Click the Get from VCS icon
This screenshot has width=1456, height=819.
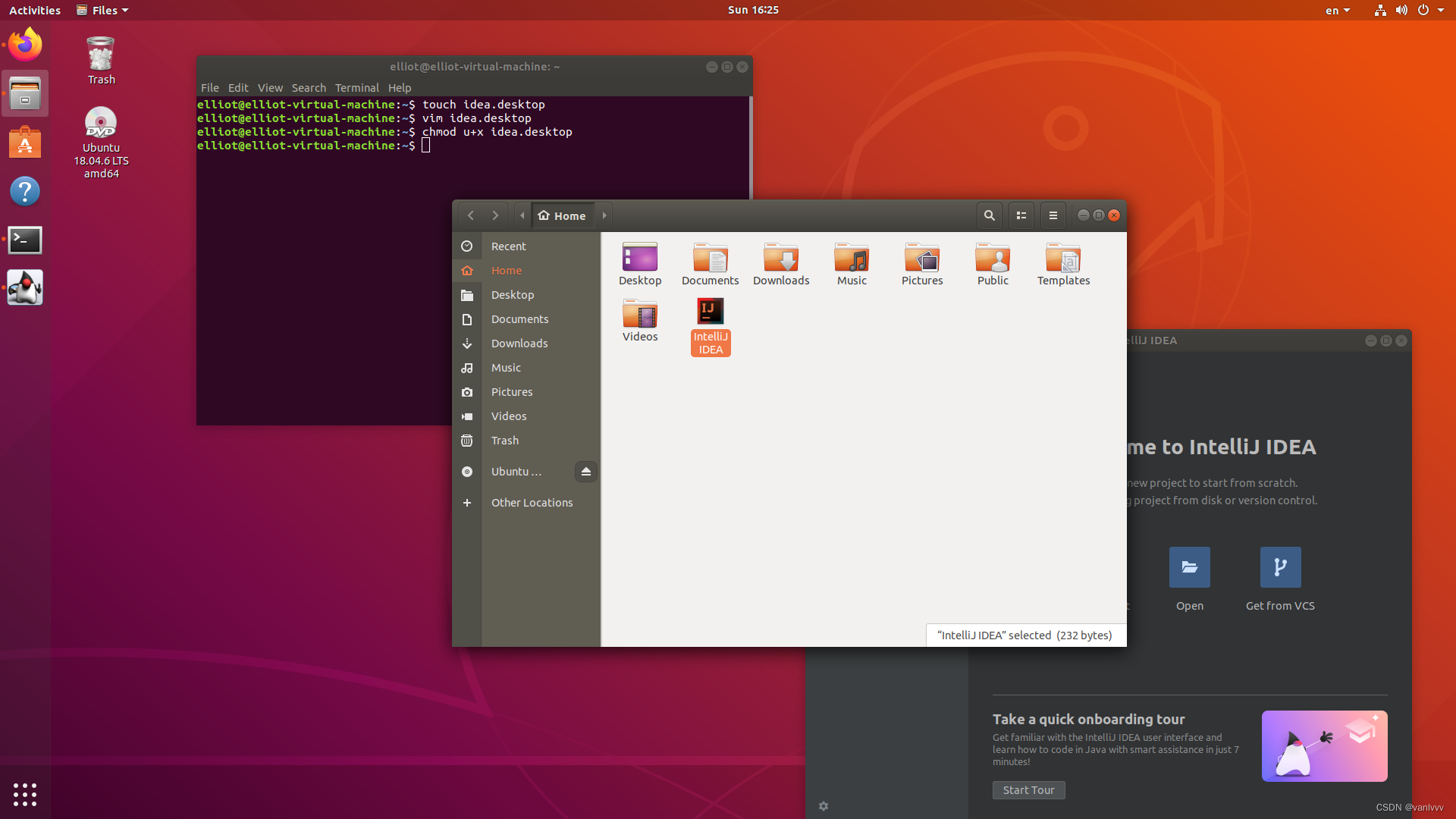click(x=1280, y=567)
